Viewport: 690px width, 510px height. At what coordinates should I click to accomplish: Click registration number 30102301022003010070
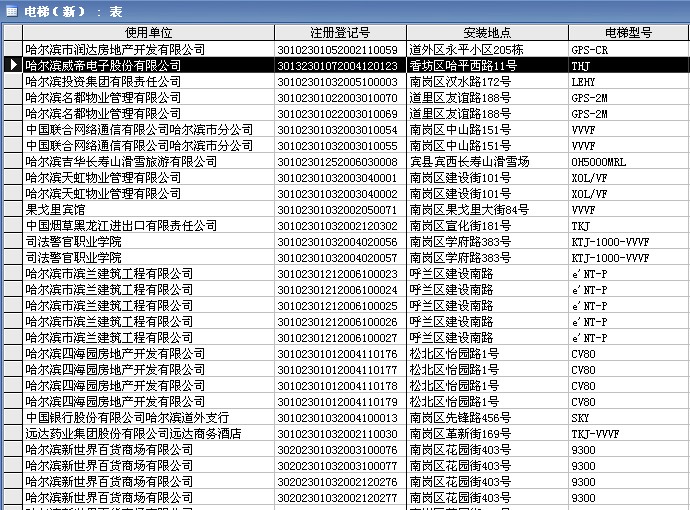pos(340,97)
